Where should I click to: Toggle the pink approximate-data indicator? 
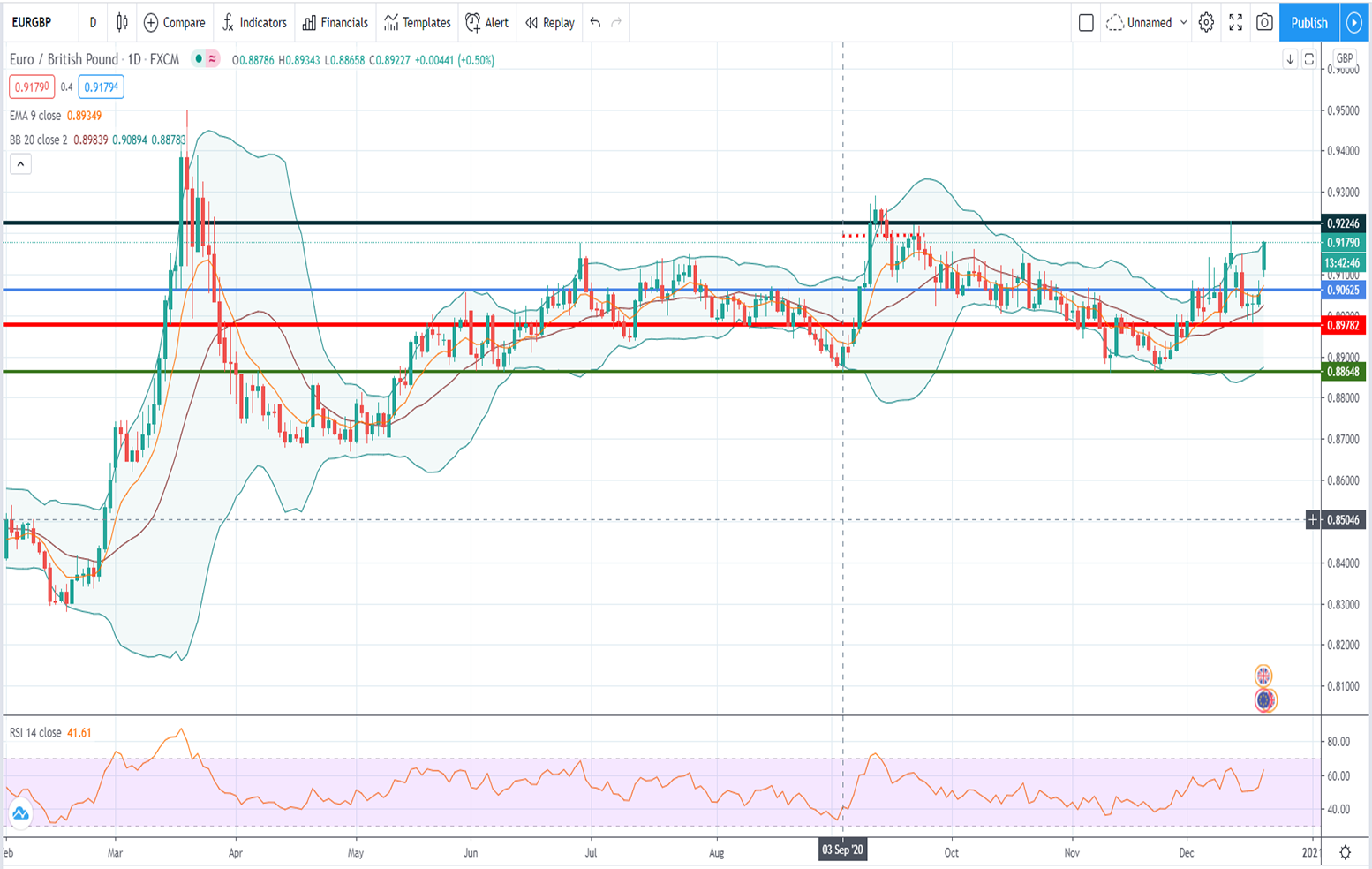point(213,59)
